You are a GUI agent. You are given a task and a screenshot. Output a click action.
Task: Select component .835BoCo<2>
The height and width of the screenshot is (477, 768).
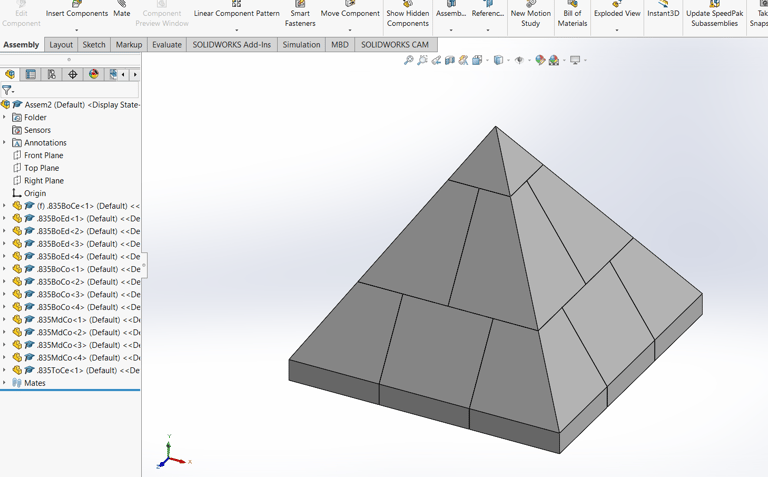tap(76, 282)
